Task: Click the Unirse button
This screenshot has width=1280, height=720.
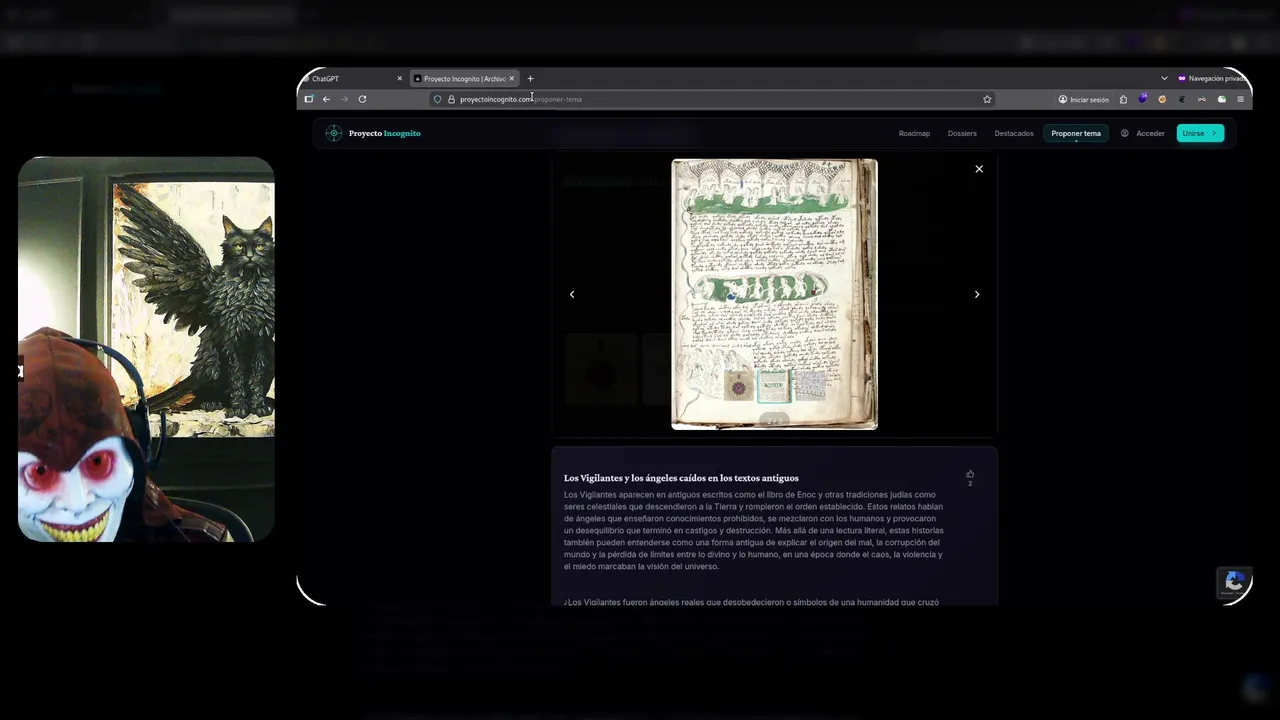Action: tap(1200, 133)
